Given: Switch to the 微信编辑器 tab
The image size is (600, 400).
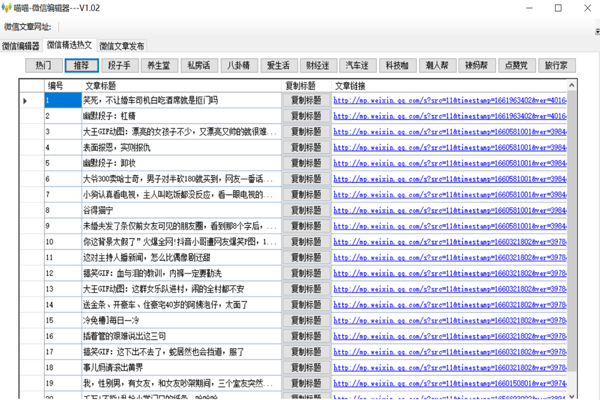Looking at the screenshot, I should [22, 46].
